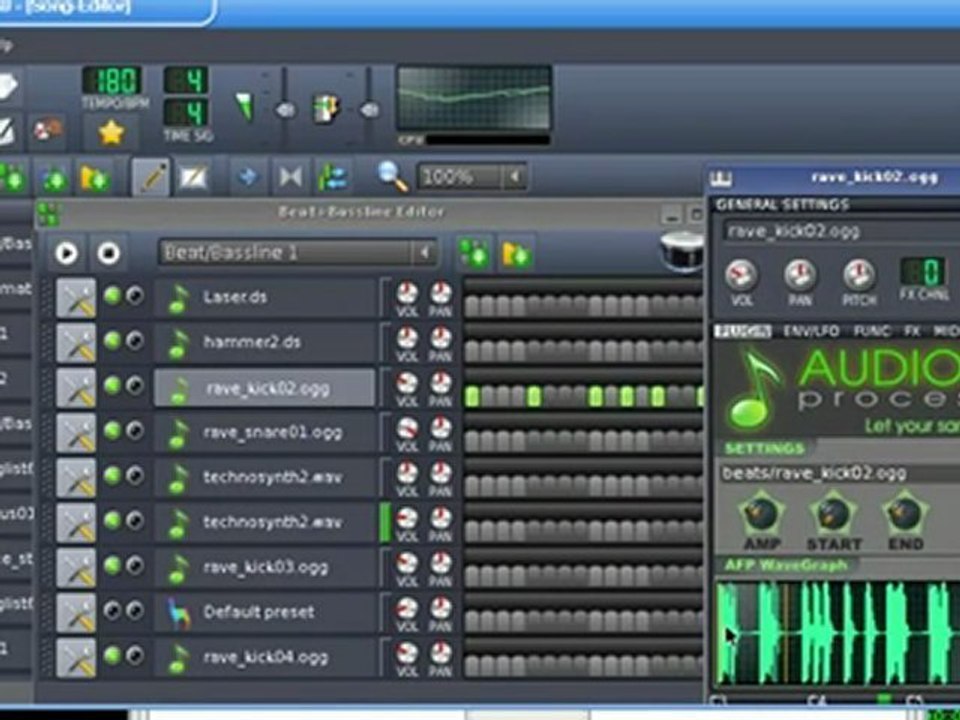This screenshot has width=960, height=720.
Task: Open the hammer2.ds instrument button
Action: 264,342
